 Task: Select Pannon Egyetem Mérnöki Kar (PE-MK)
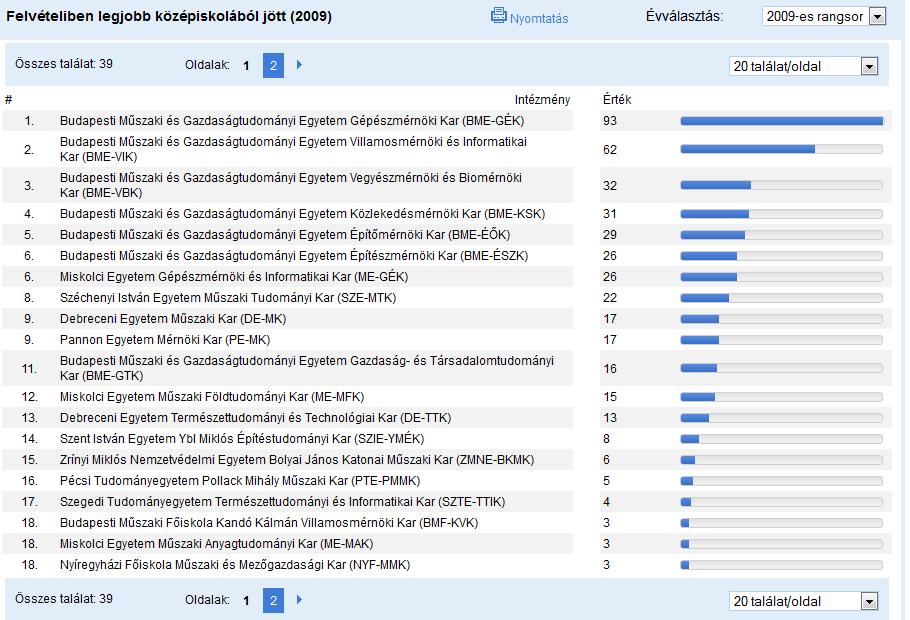[x=165, y=340]
